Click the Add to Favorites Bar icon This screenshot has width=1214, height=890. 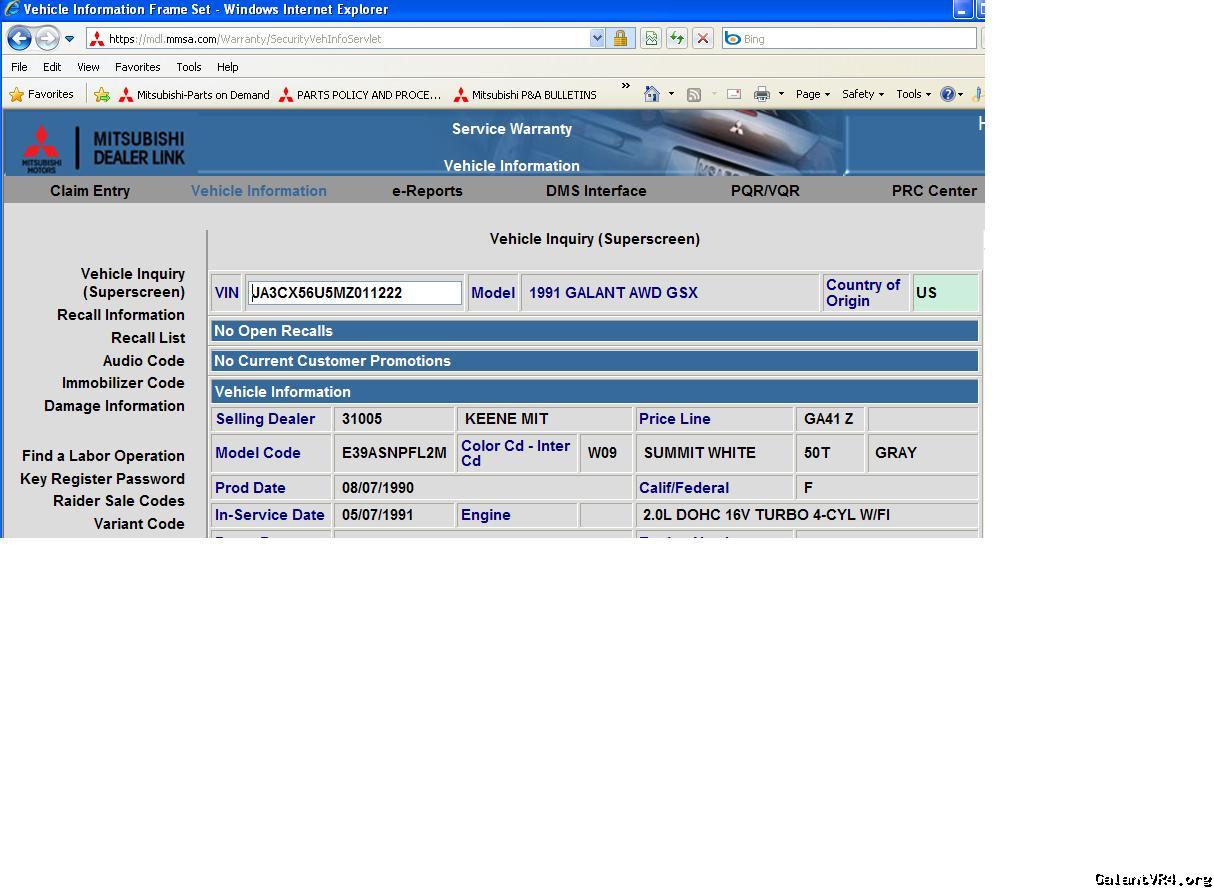[102, 95]
